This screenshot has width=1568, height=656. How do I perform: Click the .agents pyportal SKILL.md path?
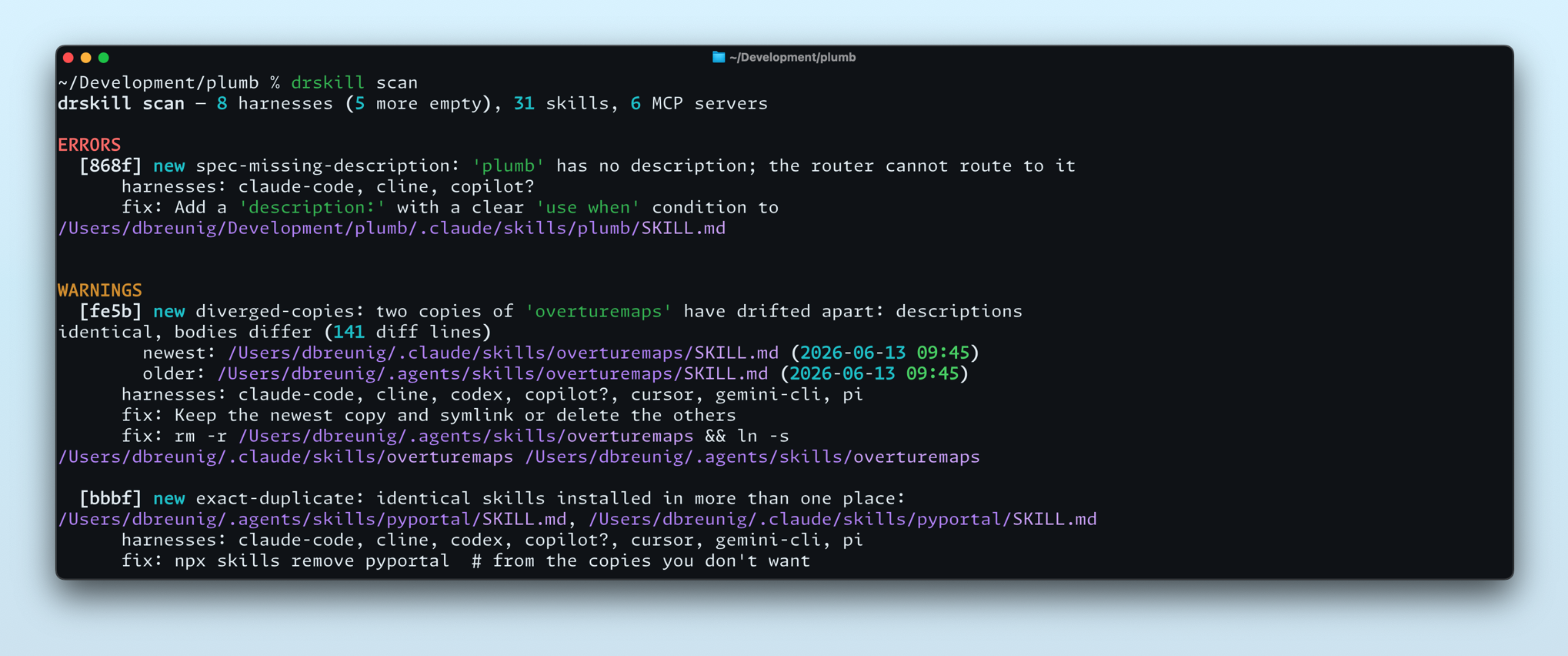(x=313, y=519)
